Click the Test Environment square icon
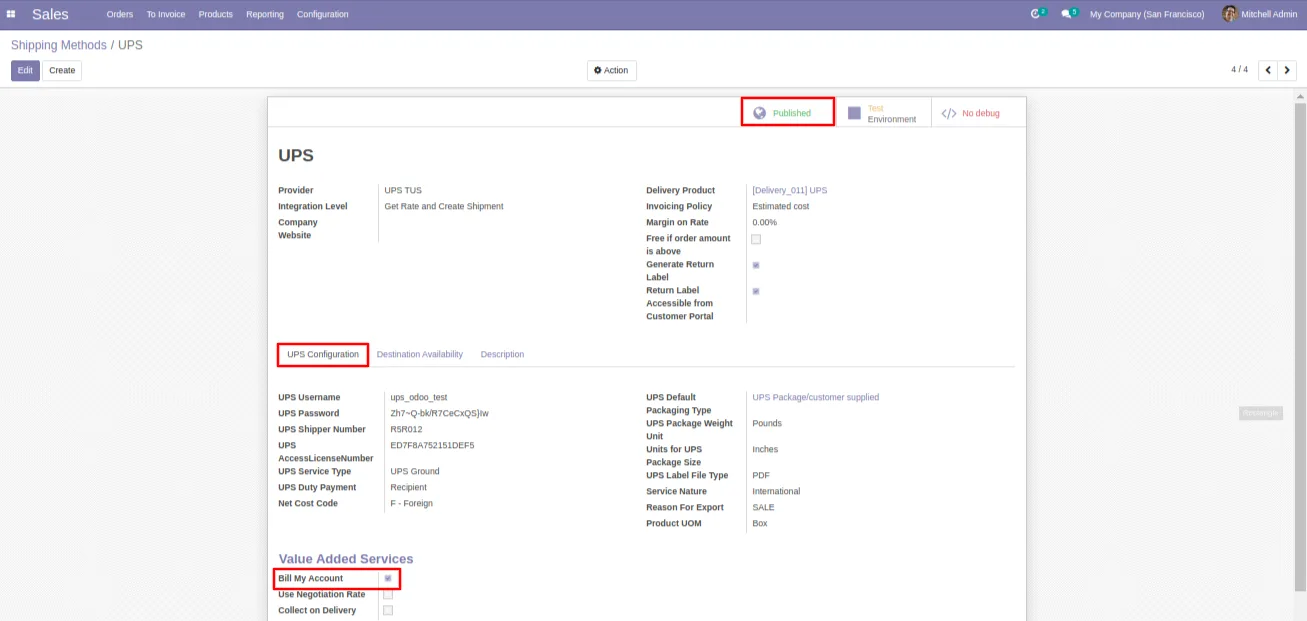1307x621 pixels. click(x=854, y=113)
